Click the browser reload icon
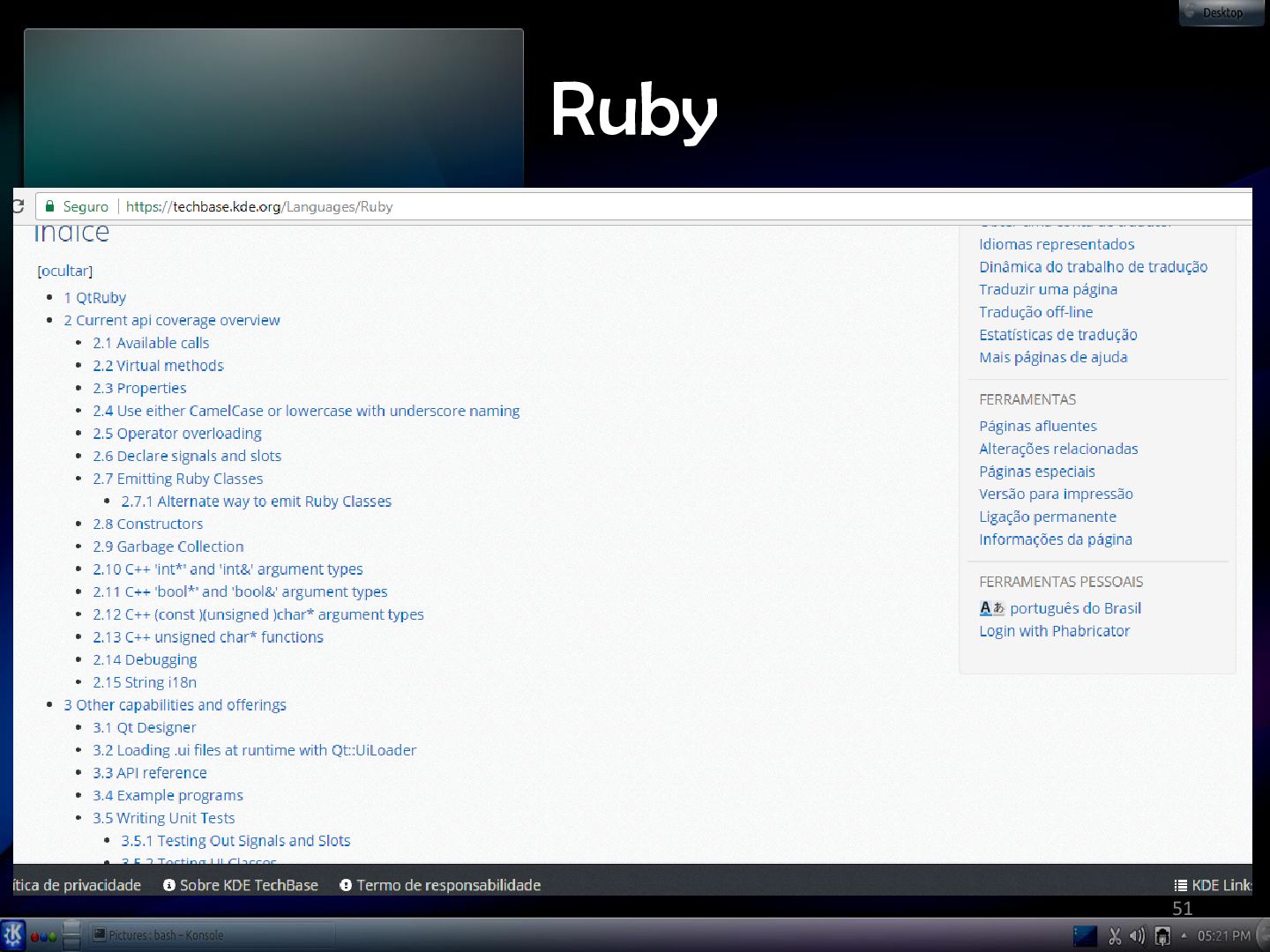This screenshot has height=952, width=1270. [18, 206]
